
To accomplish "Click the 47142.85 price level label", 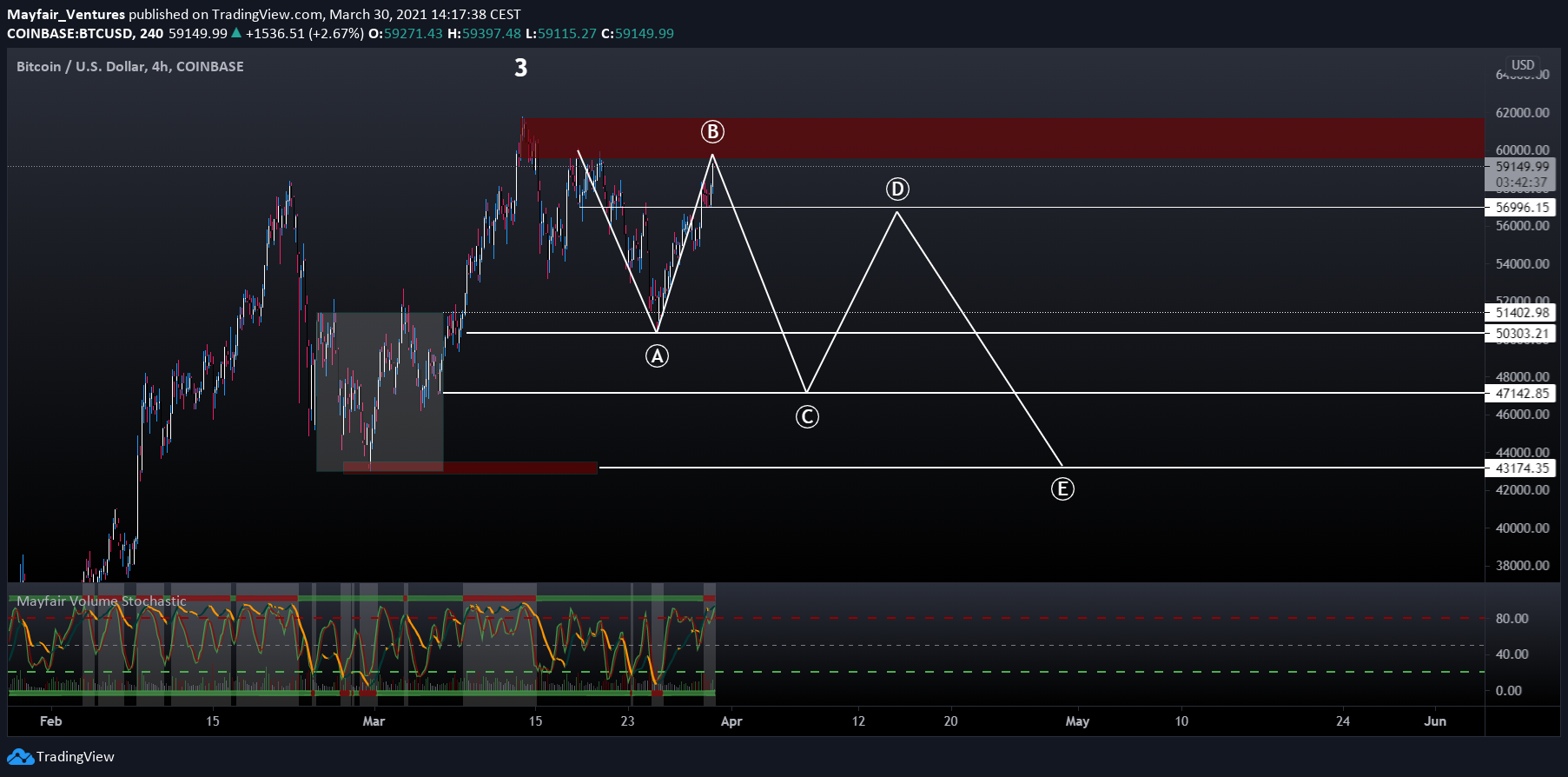I will click(1520, 394).
